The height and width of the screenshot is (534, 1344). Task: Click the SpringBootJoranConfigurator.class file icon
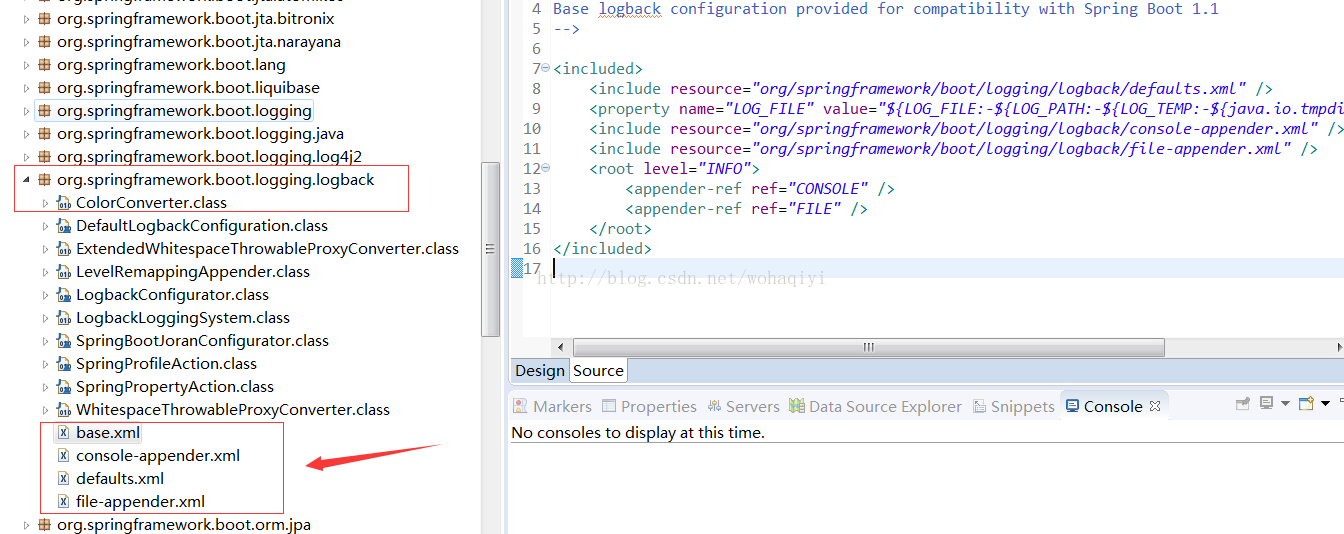[64, 341]
